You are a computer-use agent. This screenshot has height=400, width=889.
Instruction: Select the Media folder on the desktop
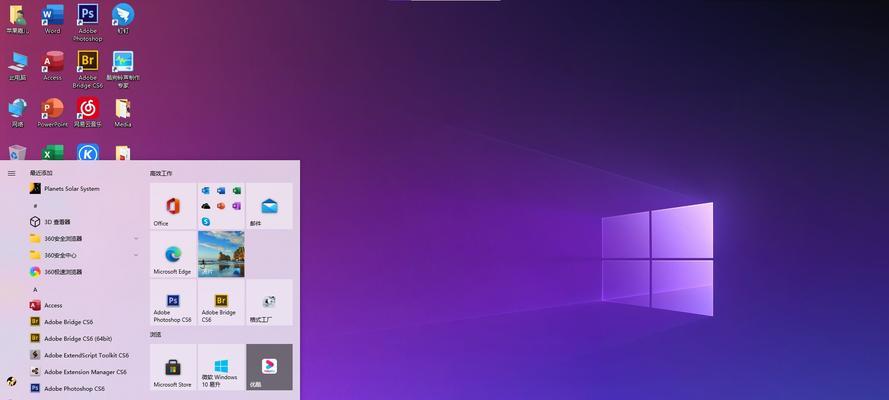point(123,113)
